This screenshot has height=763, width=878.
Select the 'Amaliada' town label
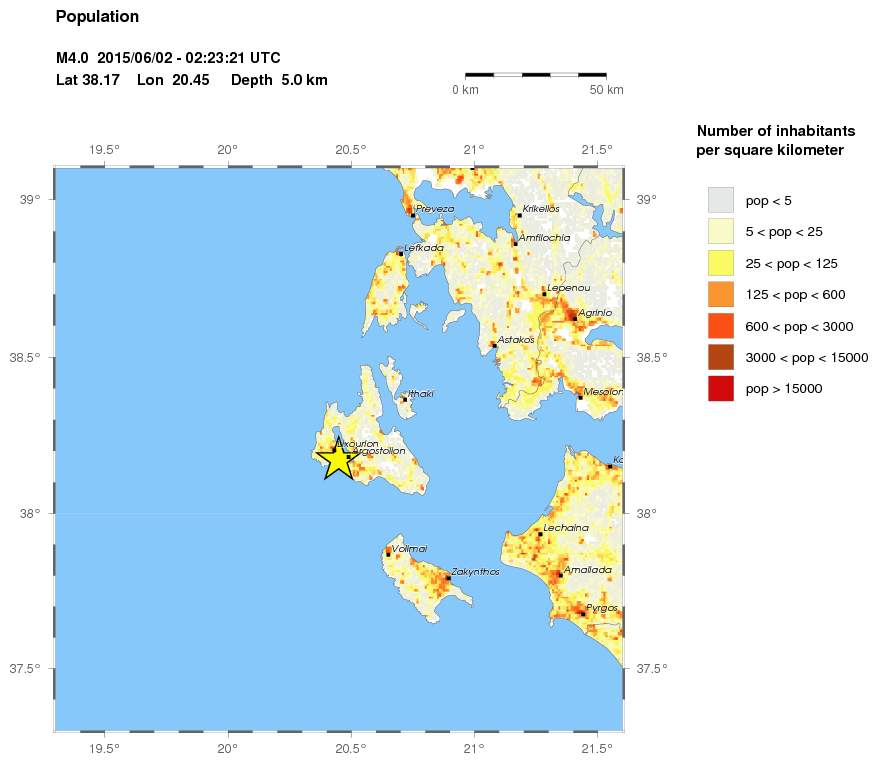588,570
